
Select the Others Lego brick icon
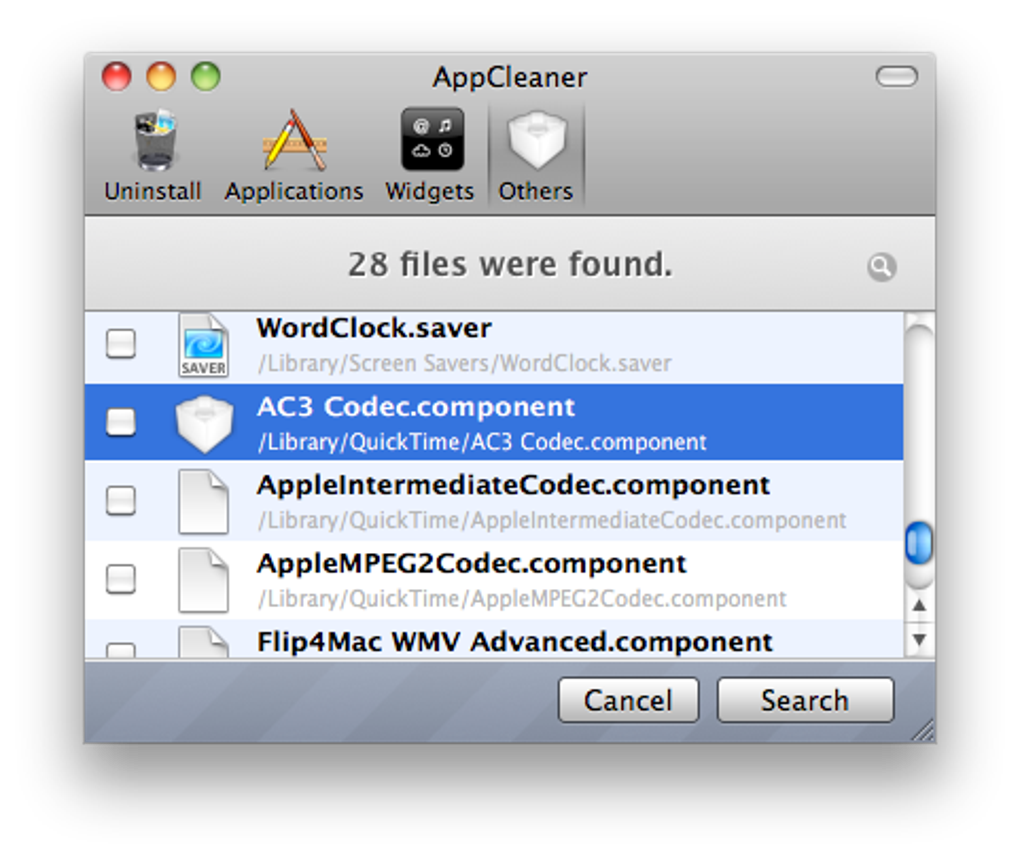pyautogui.click(x=537, y=140)
